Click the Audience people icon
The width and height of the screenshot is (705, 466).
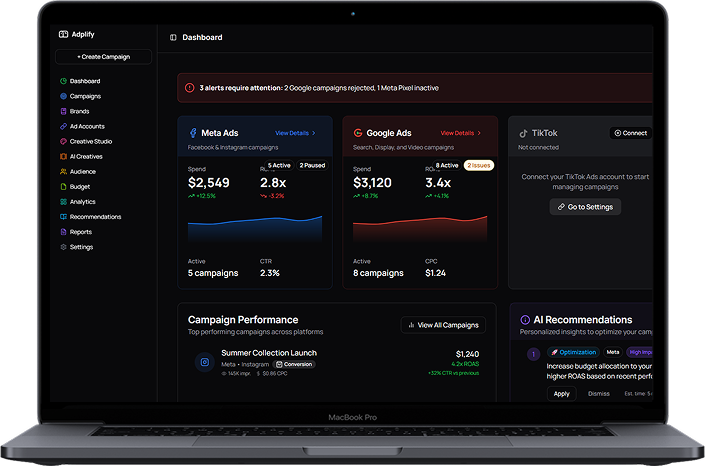pyautogui.click(x=63, y=171)
